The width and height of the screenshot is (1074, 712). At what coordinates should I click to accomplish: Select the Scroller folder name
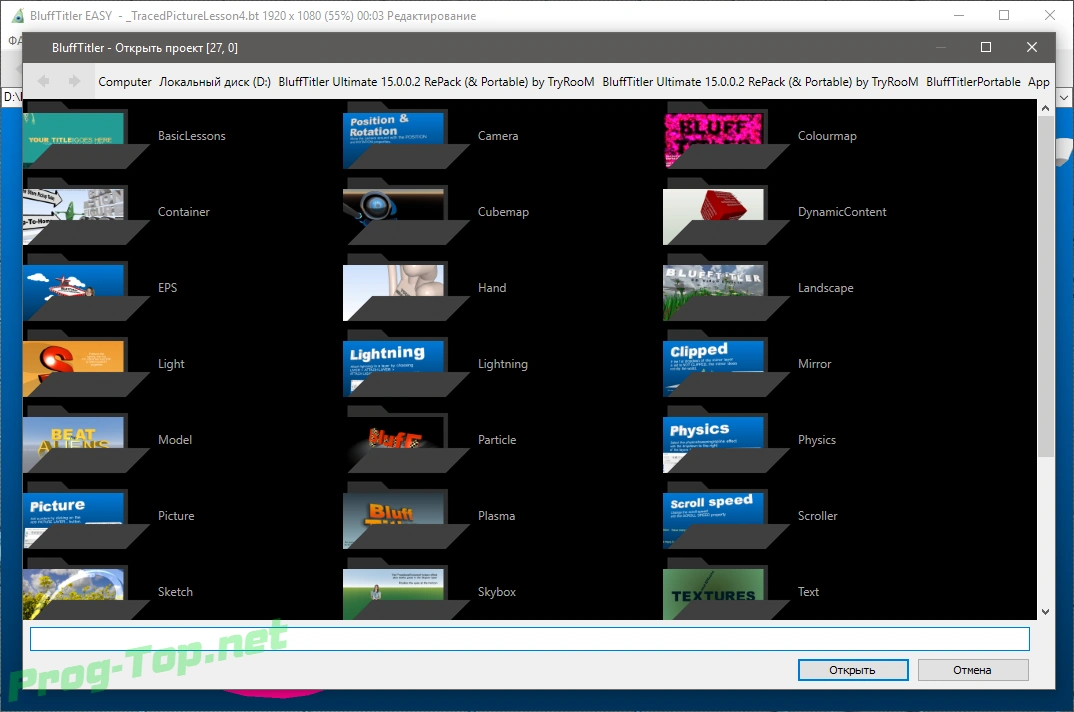(817, 516)
